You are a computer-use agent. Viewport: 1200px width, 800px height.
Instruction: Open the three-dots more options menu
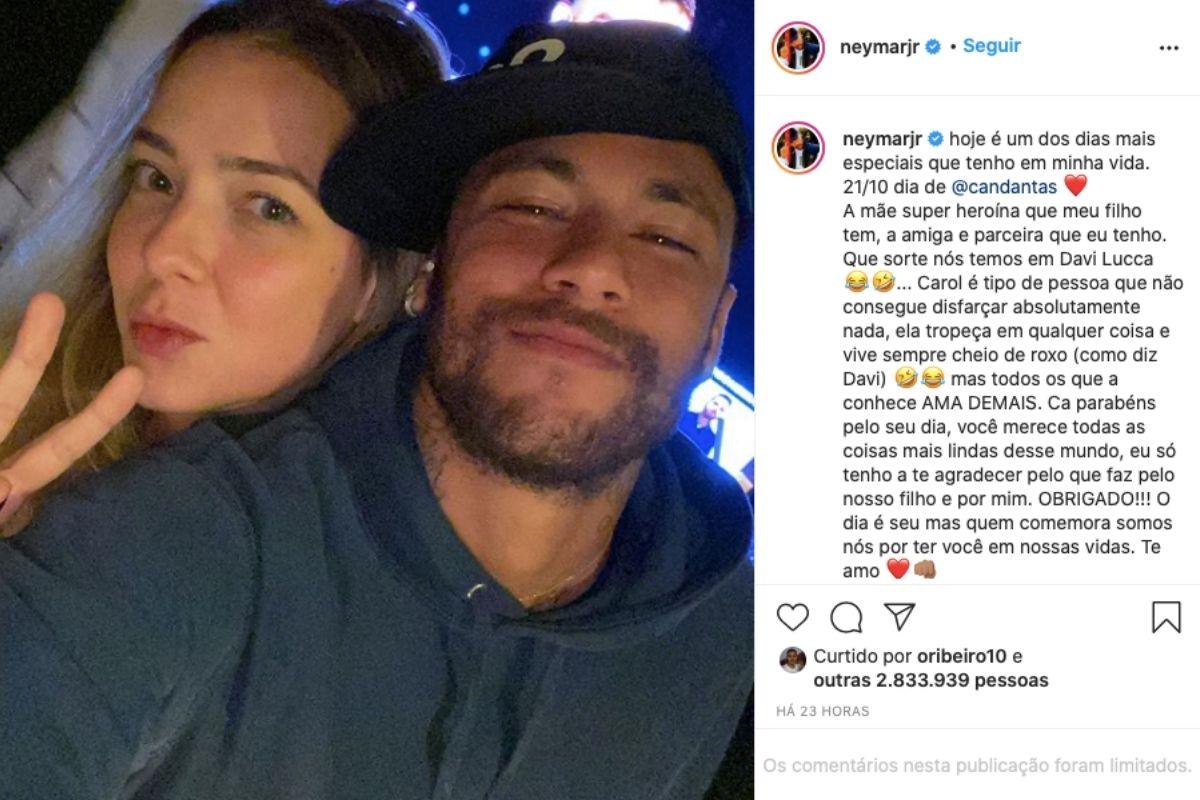(x=1168, y=48)
